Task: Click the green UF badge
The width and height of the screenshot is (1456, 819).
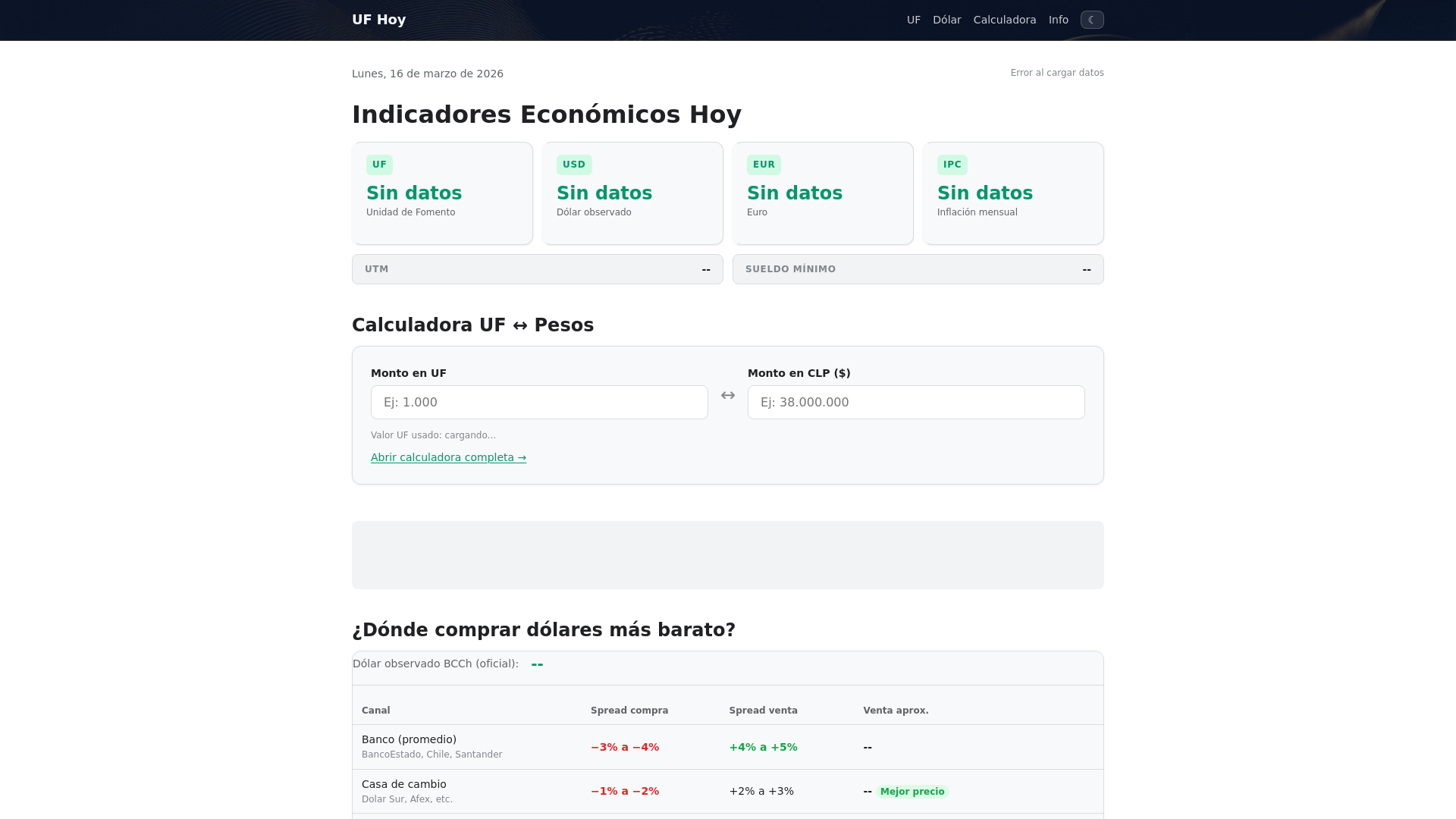Action: [x=379, y=165]
